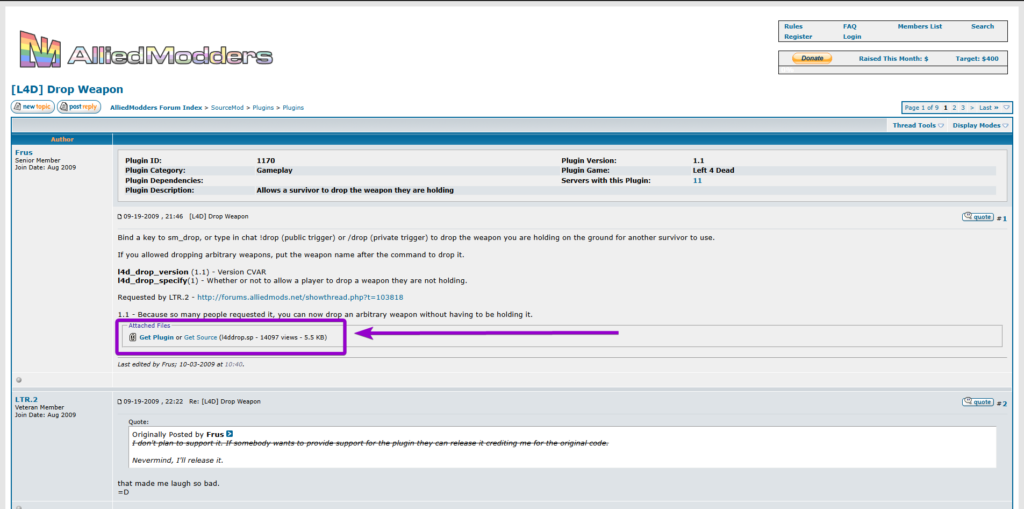
Task: Open the Search link in header
Action: click(x=982, y=27)
